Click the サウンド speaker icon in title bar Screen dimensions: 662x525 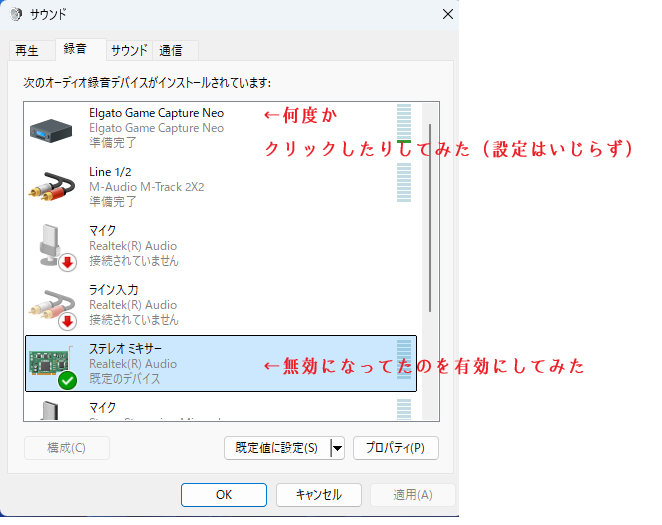click(x=16, y=14)
